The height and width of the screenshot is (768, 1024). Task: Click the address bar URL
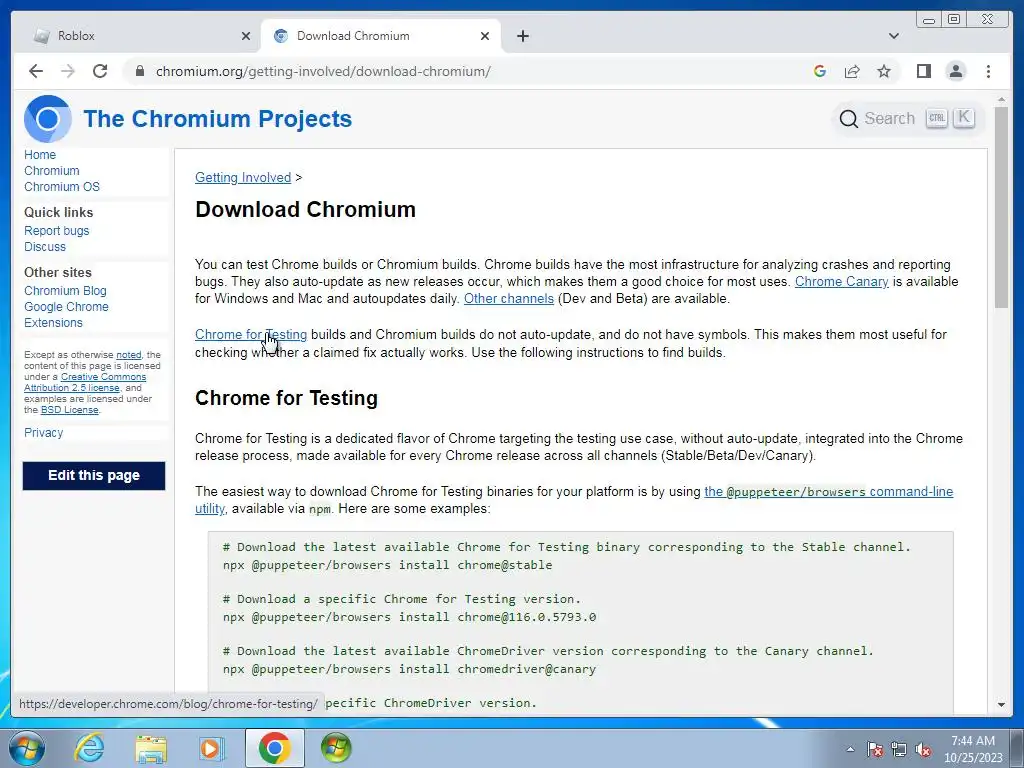pos(323,71)
